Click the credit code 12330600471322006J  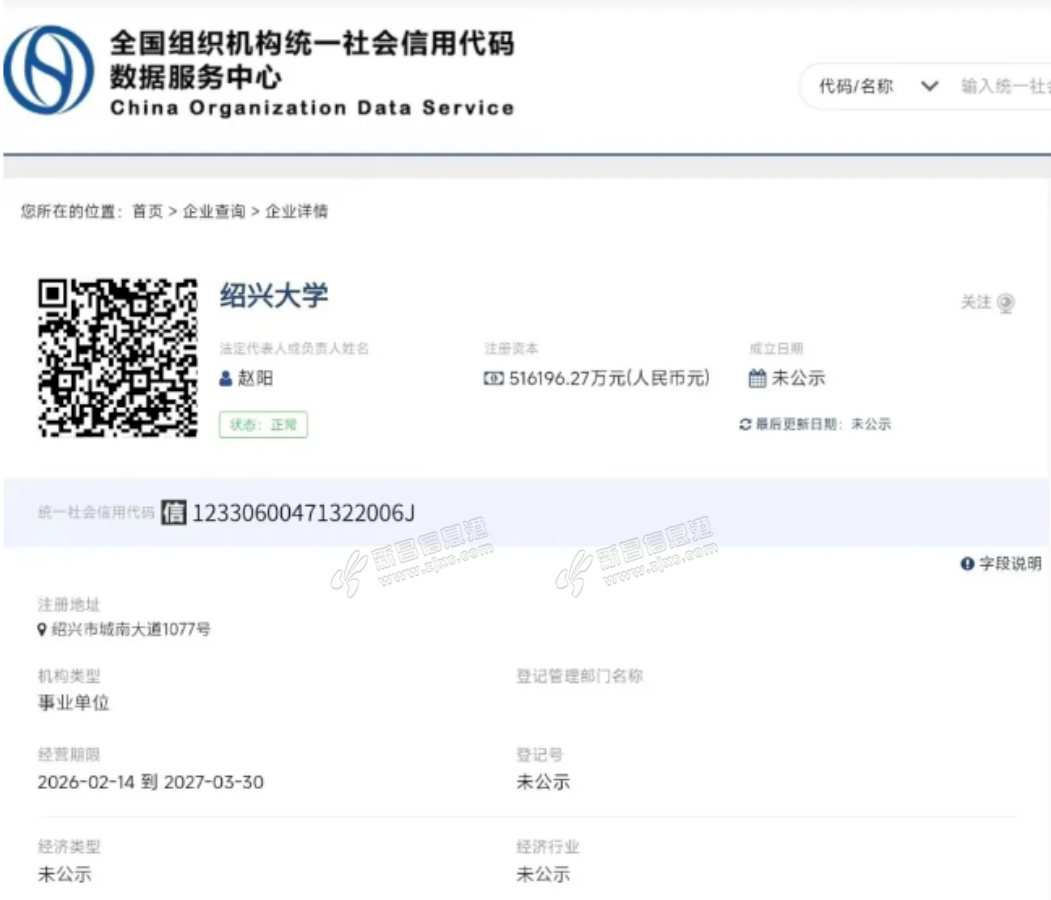pos(303,513)
